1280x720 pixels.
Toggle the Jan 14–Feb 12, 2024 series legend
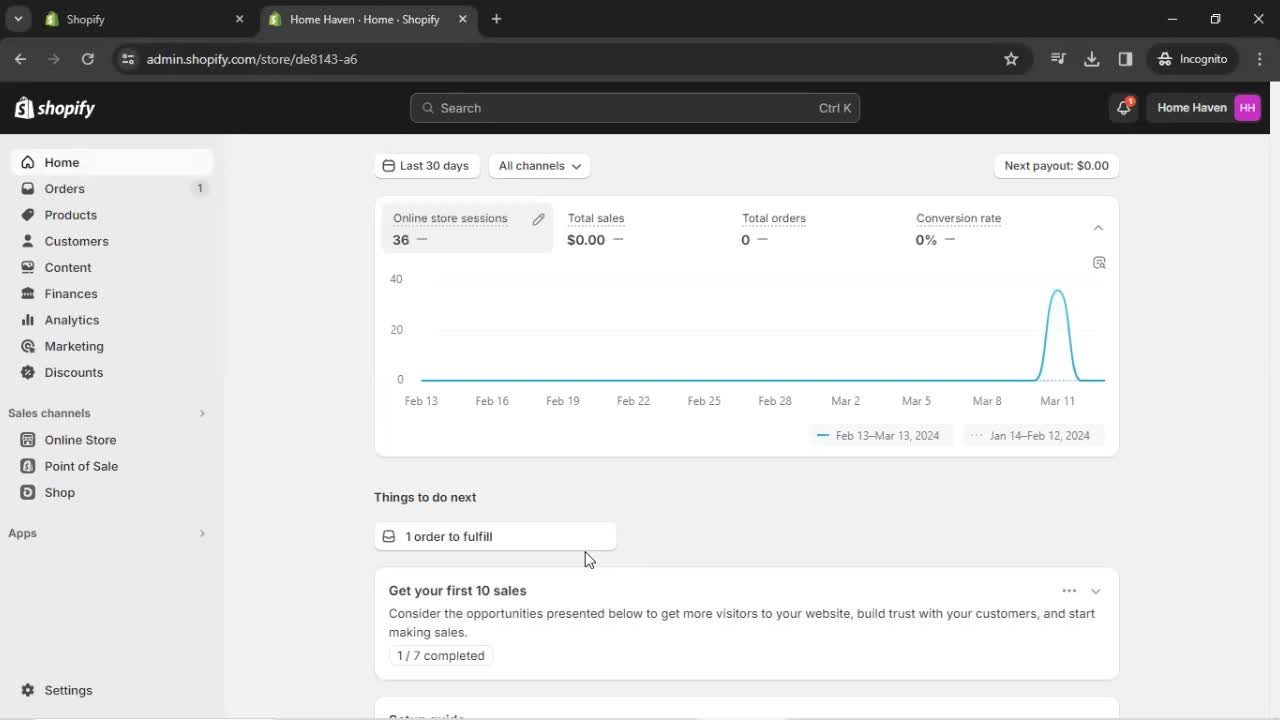1033,435
